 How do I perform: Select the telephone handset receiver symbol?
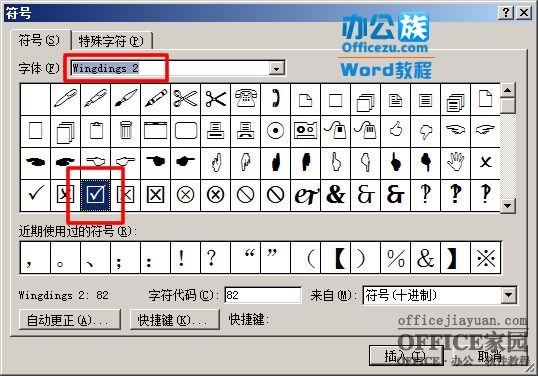point(276,99)
